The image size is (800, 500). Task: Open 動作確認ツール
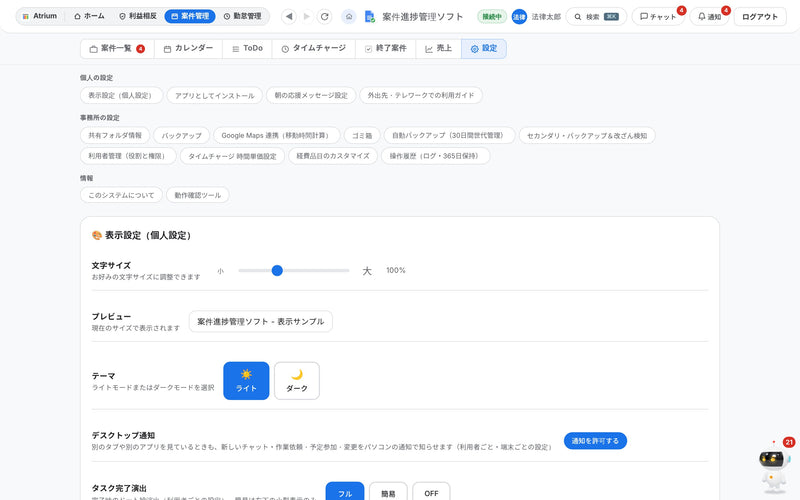point(197,195)
